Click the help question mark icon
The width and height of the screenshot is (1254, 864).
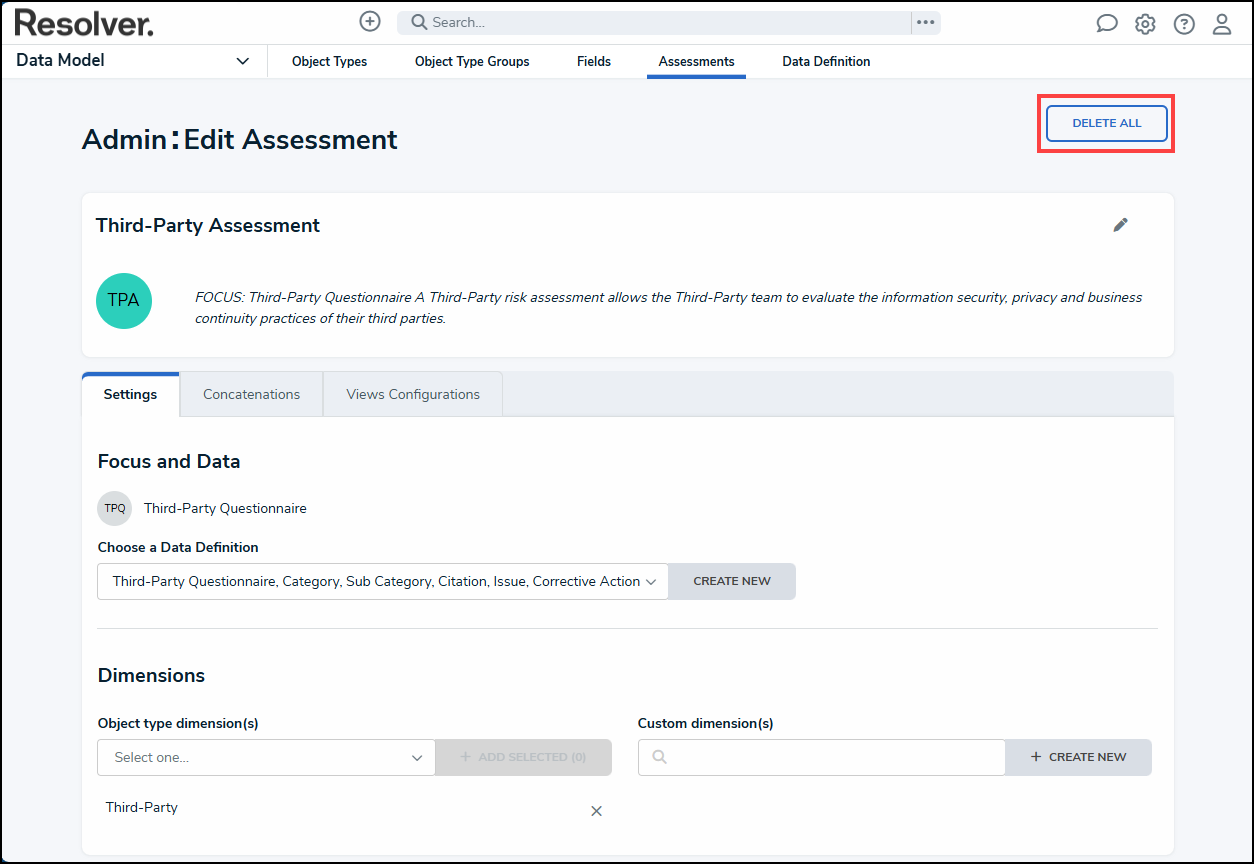pyautogui.click(x=1184, y=24)
